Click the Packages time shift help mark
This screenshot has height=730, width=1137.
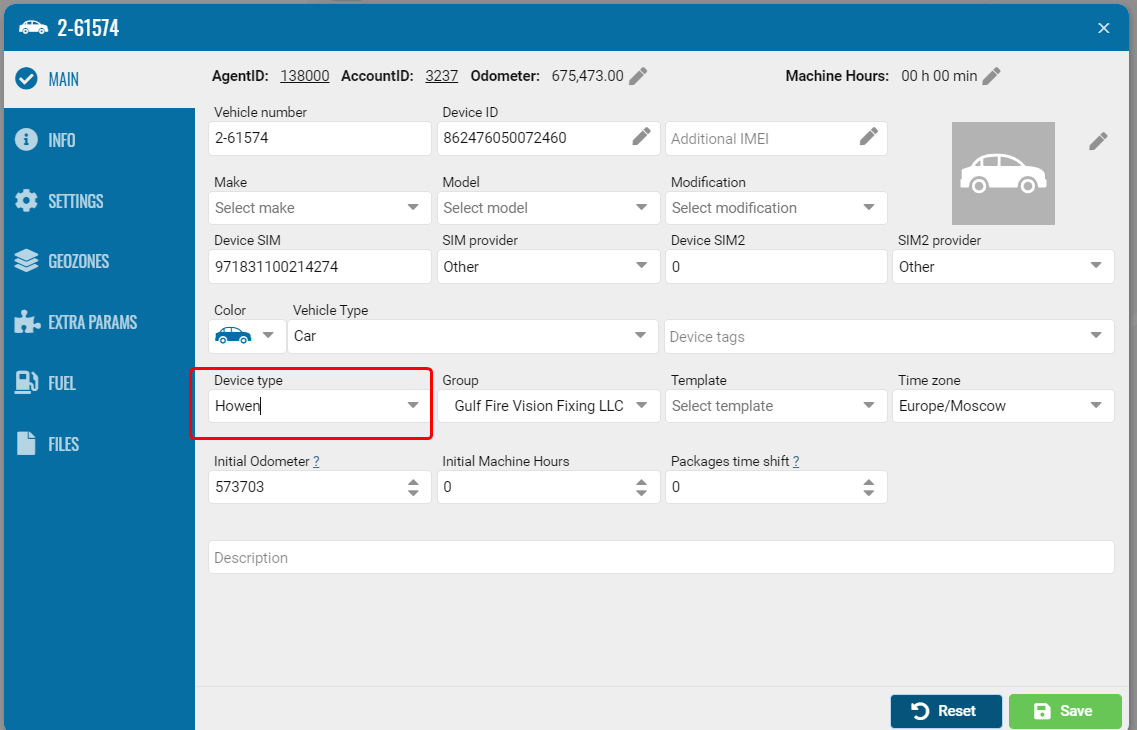pos(796,462)
